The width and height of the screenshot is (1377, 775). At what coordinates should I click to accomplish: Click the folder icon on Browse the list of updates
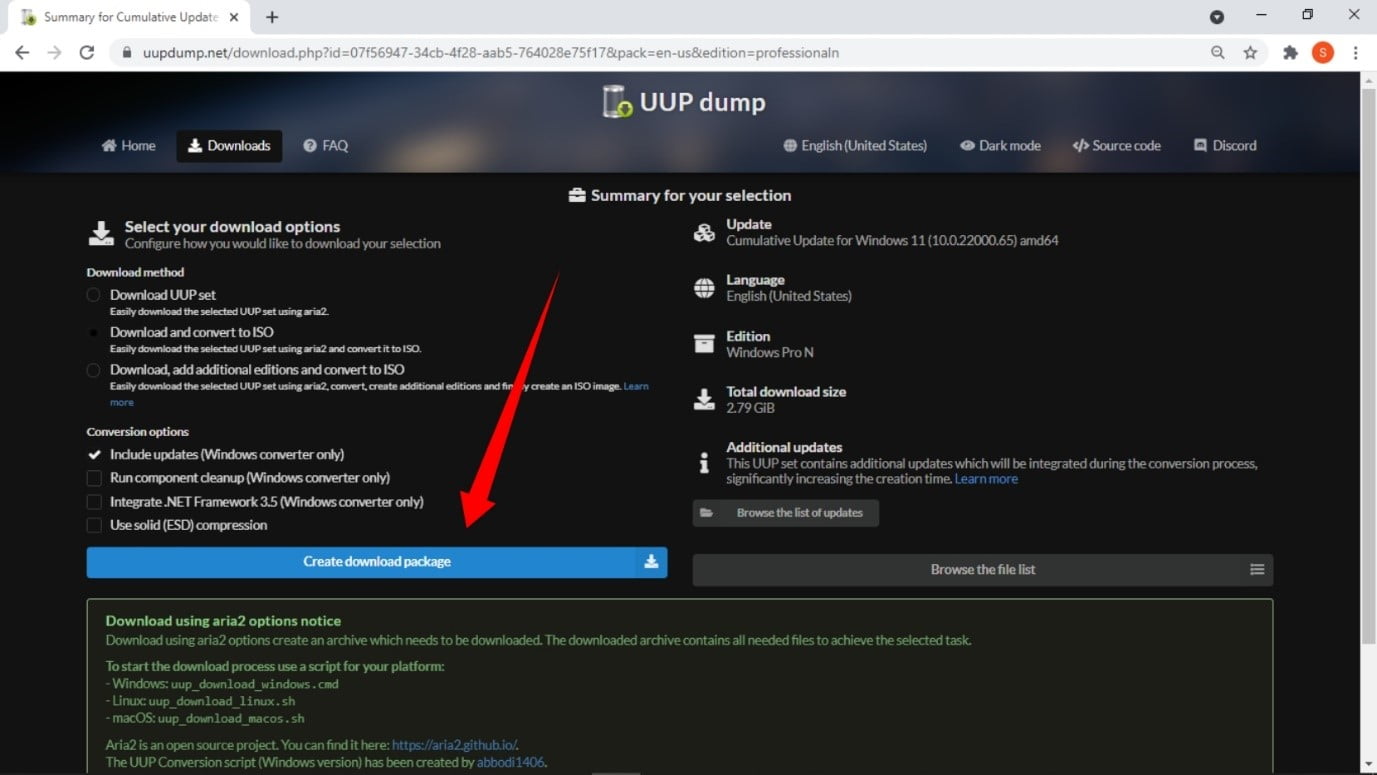(707, 513)
